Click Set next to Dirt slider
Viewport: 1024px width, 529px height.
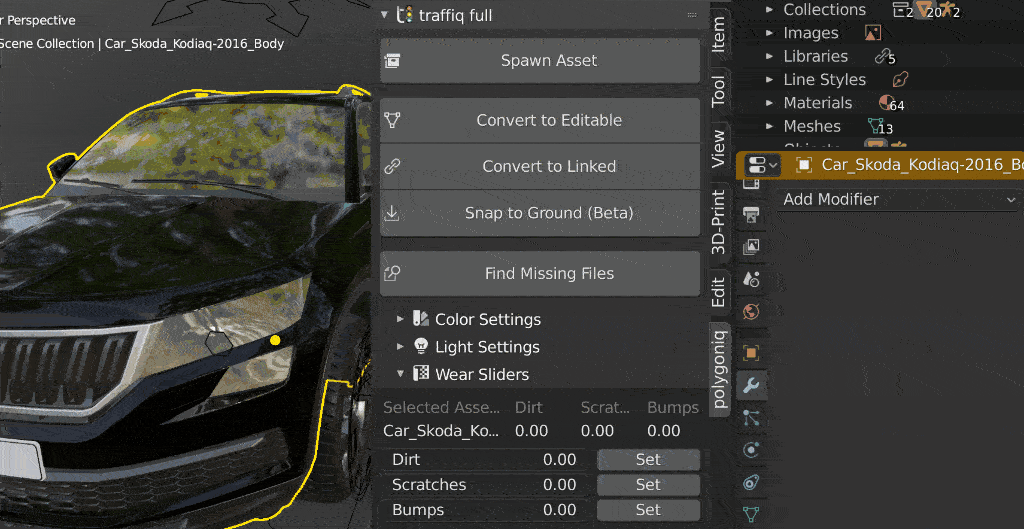[x=648, y=460]
